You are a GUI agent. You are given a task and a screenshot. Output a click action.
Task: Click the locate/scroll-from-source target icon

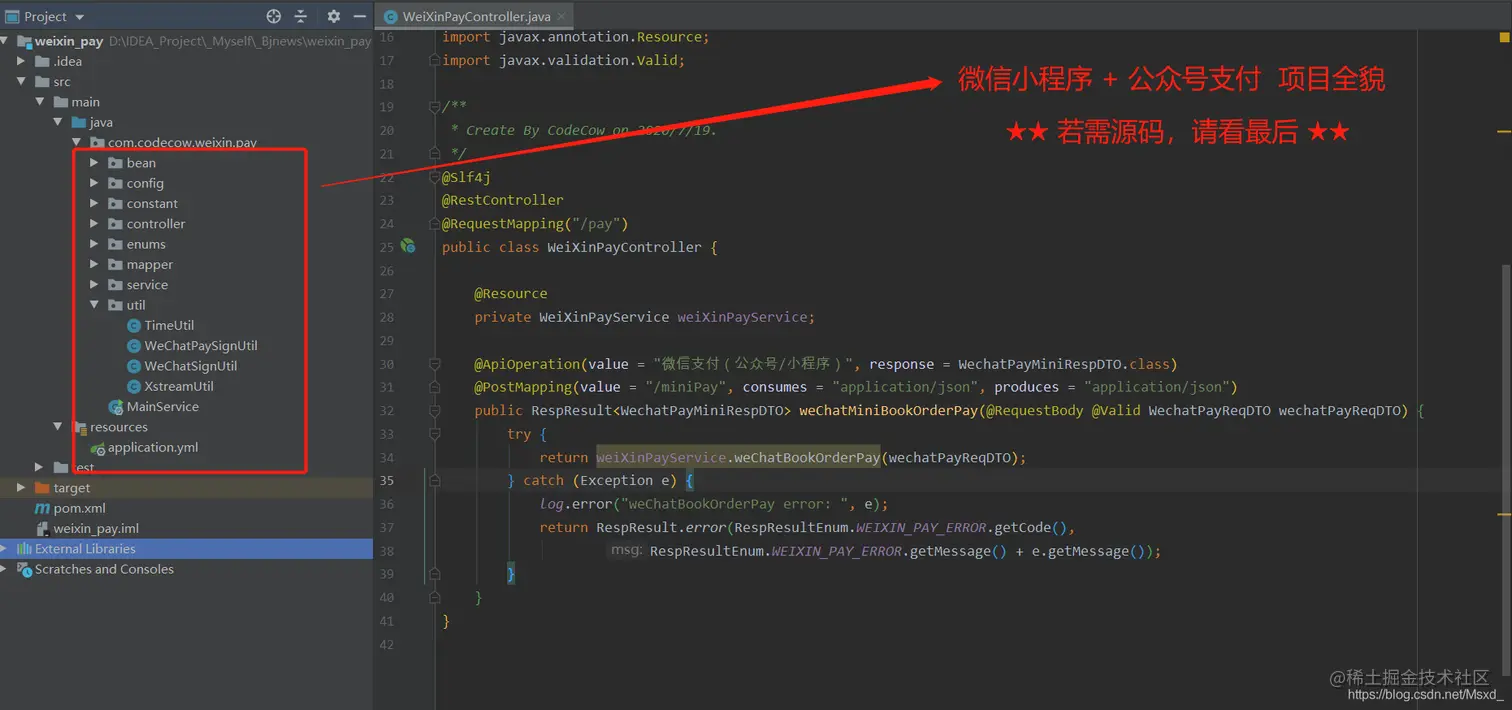pyautogui.click(x=274, y=16)
